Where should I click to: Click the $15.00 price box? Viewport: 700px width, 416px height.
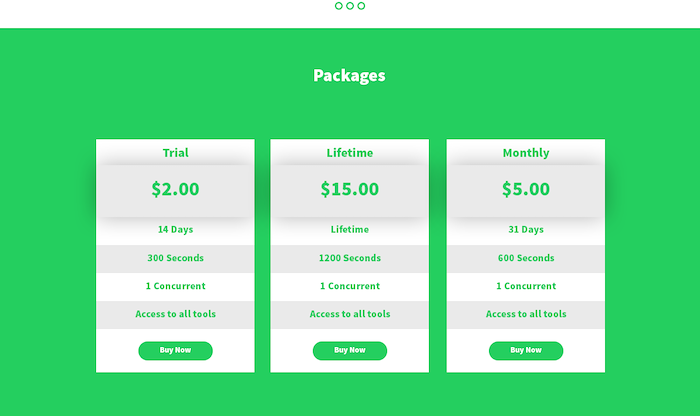tap(350, 189)
